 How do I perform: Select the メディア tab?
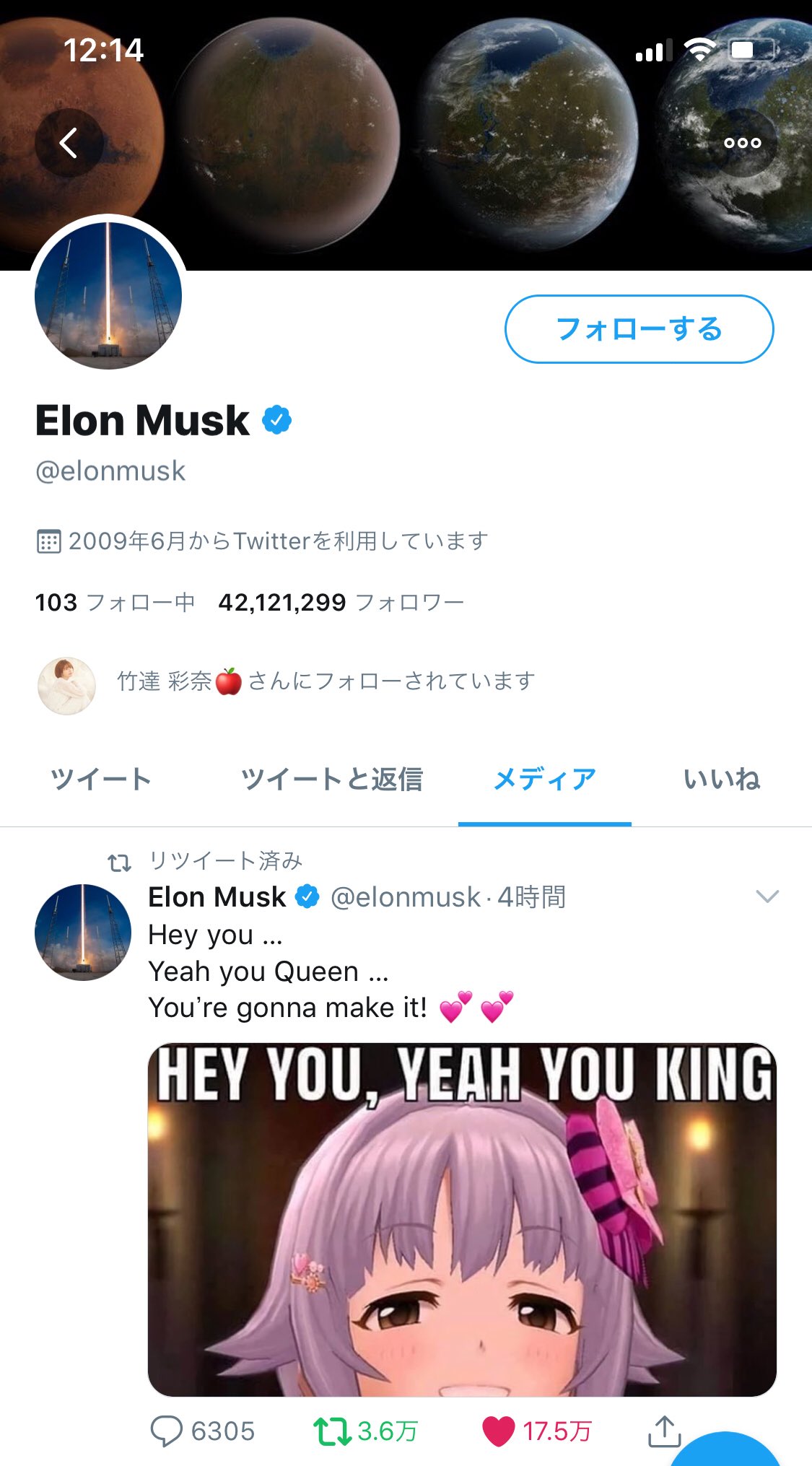point(544,779)
